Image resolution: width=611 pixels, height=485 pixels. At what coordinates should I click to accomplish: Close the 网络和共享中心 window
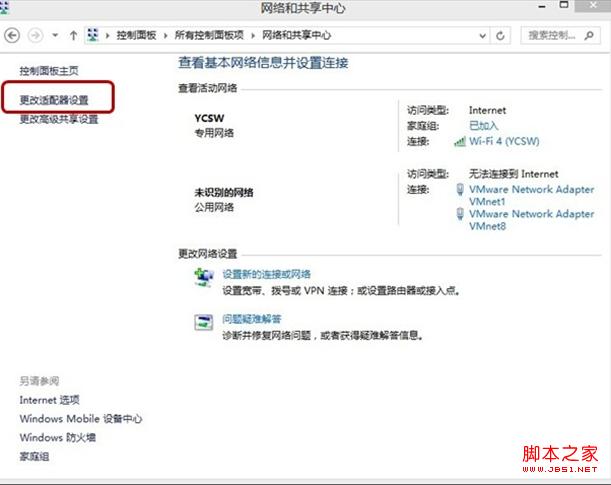593,5
